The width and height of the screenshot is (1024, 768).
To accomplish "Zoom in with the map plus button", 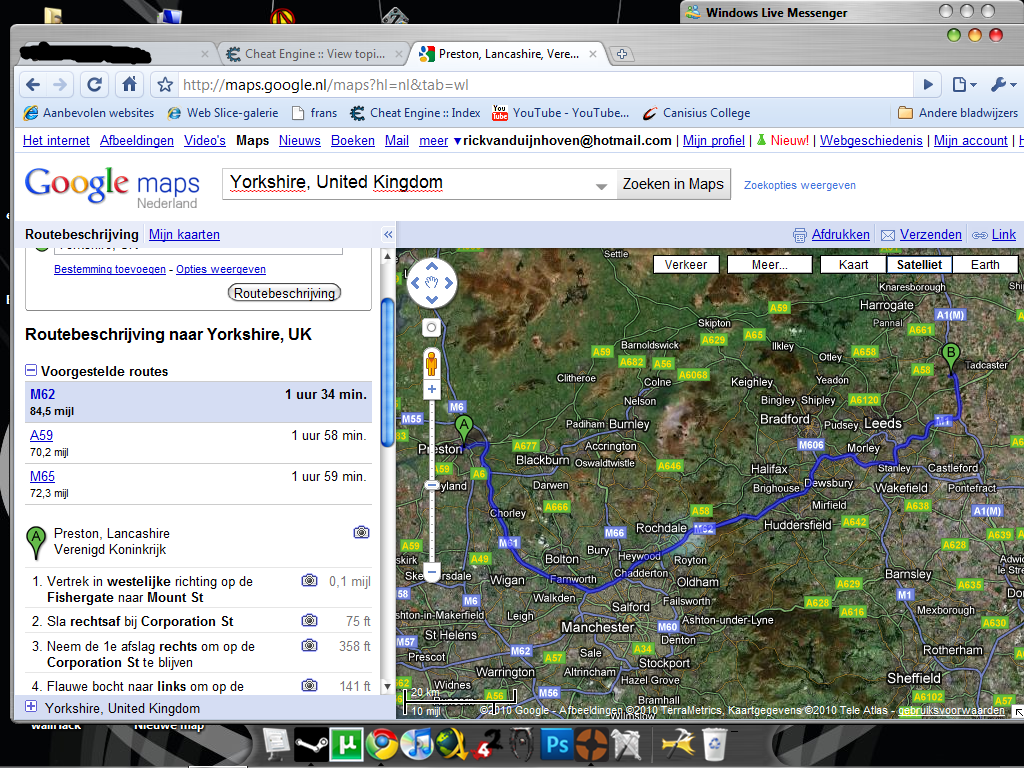I will (431, 390).
